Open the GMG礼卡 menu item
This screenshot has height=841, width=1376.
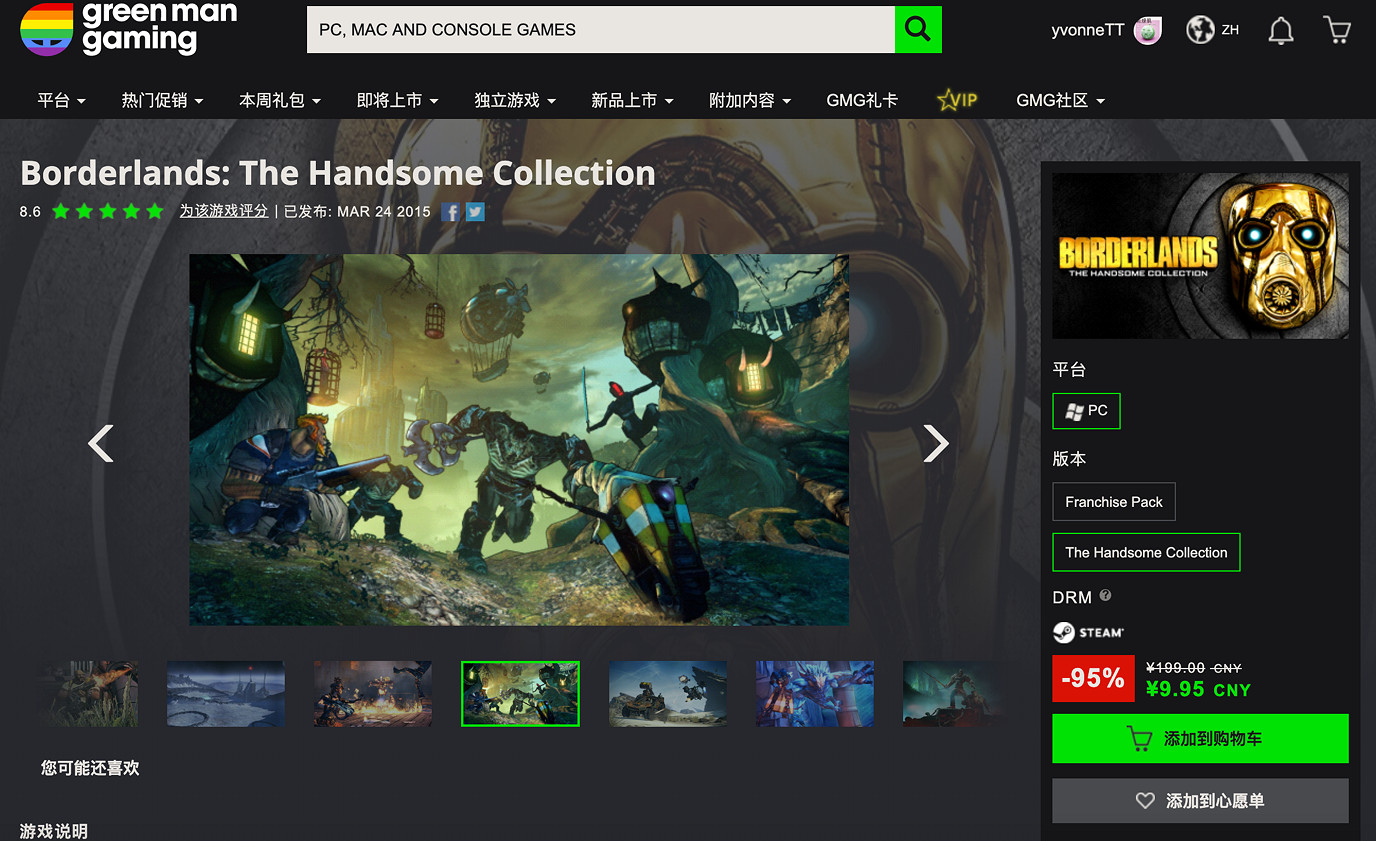tap(861, 101)
